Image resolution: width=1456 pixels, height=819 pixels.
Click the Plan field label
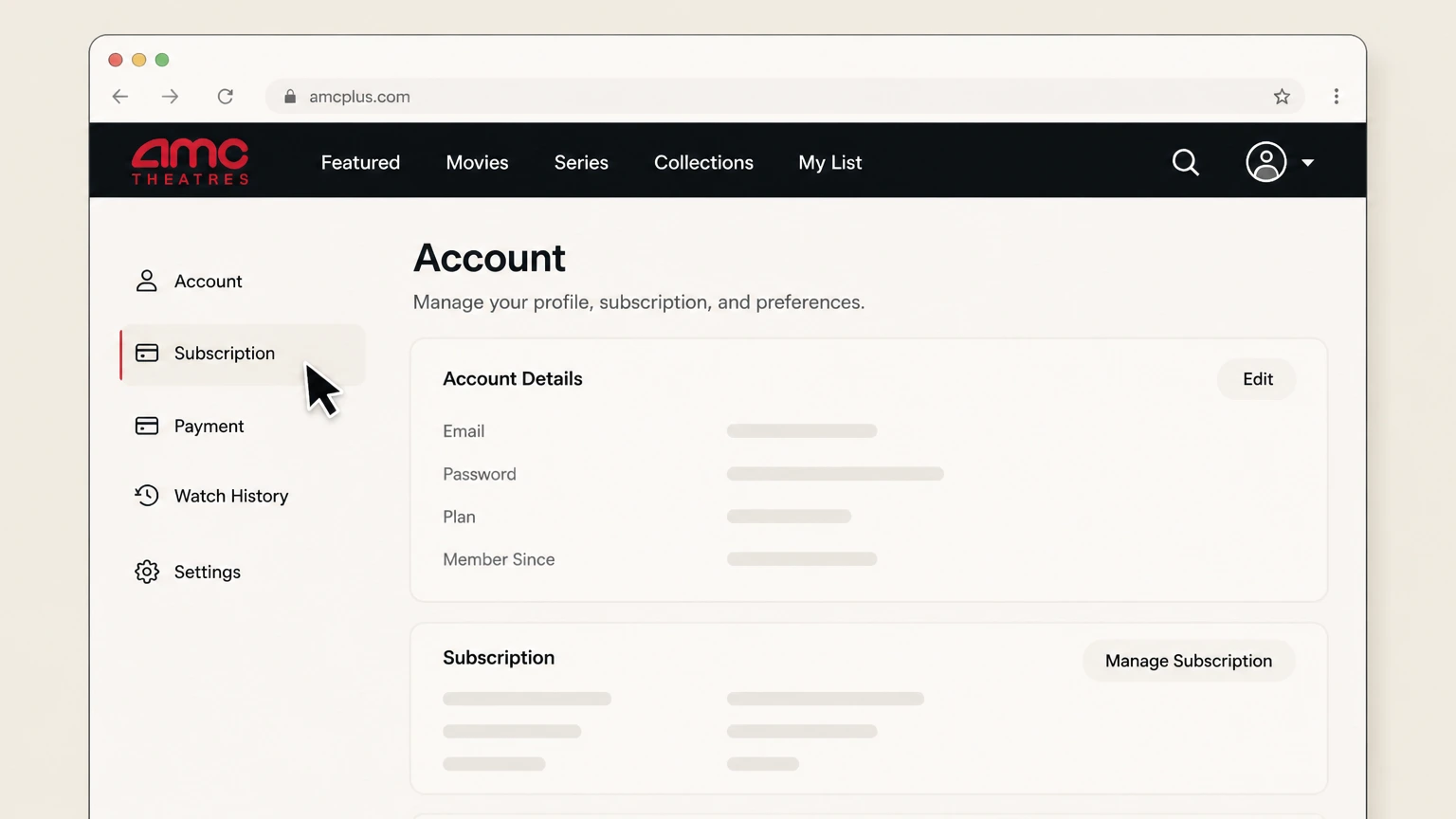pyautogui.click(x=459, y=517)
